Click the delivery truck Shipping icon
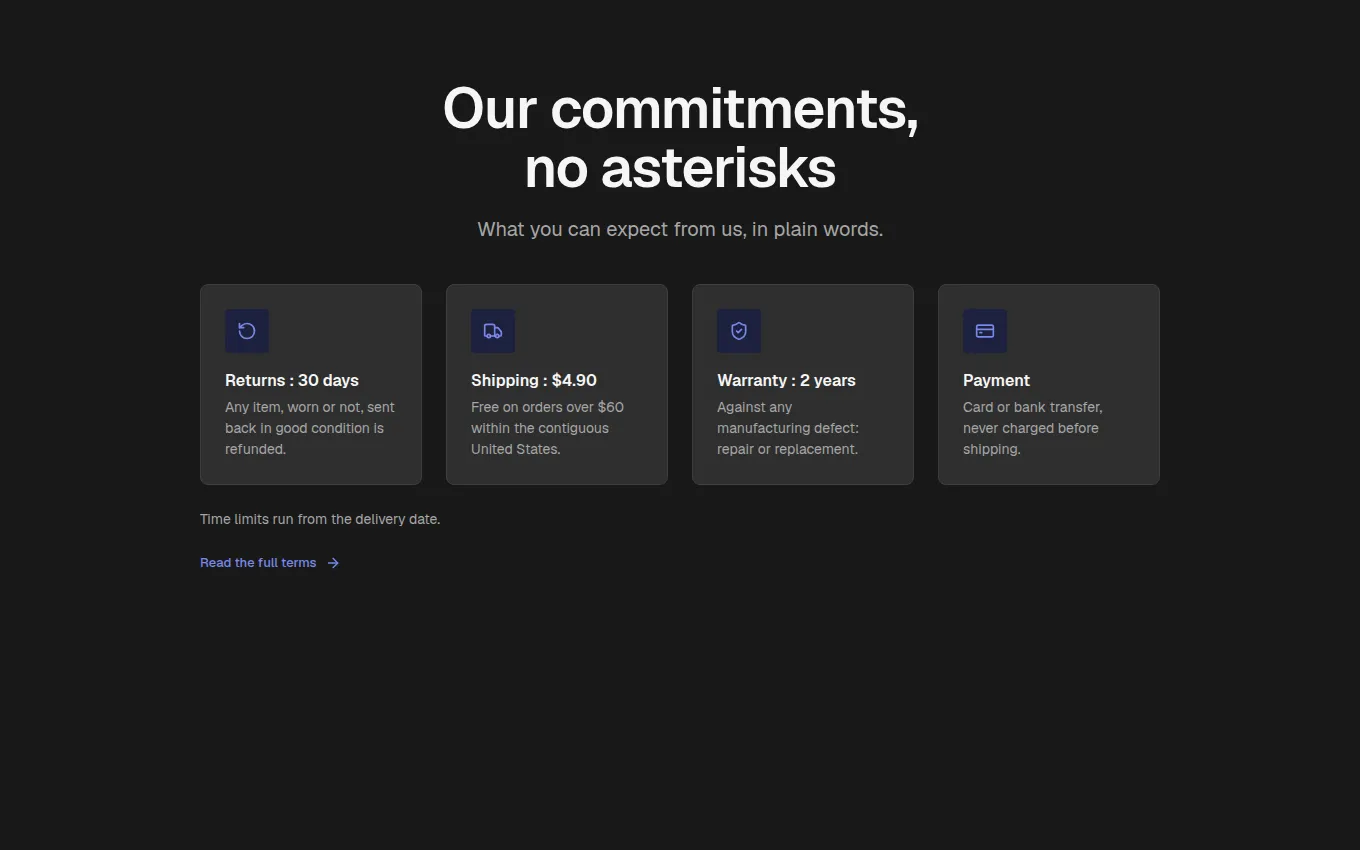 coord(493,331)
